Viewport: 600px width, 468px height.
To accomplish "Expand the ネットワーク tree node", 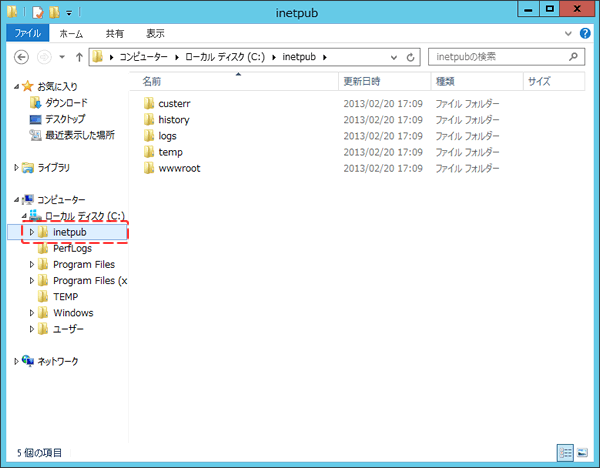I will (16, 361).
